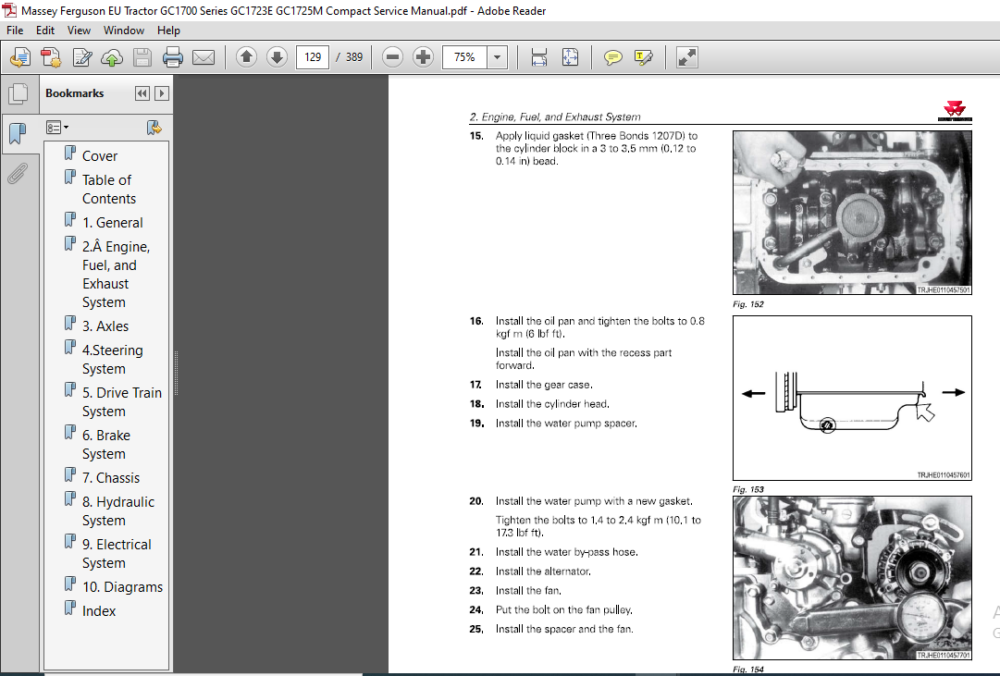
Task: Open the Help menu
Action: (x=168, y=30)
